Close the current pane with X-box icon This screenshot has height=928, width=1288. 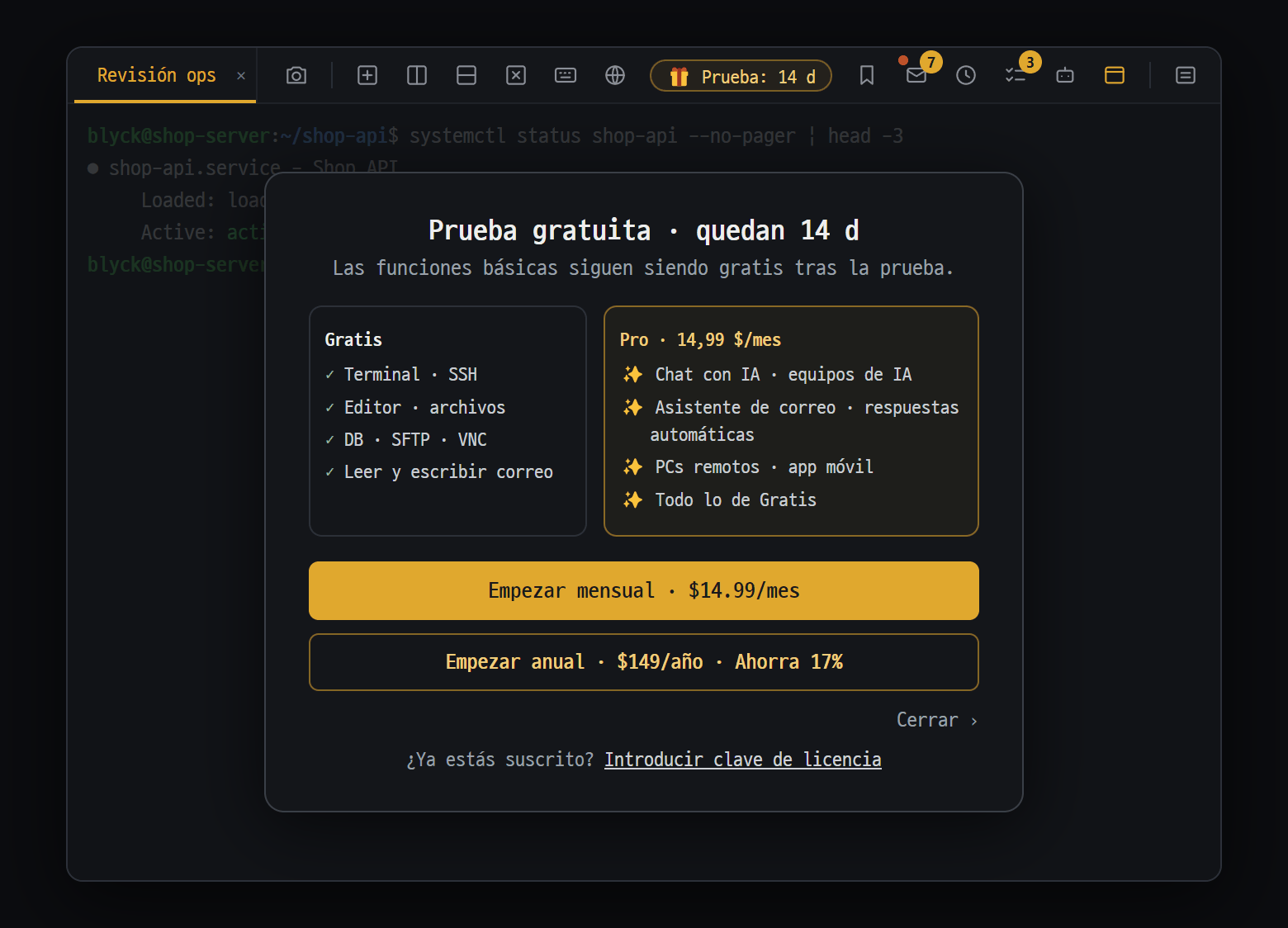(x=516, y=76)
